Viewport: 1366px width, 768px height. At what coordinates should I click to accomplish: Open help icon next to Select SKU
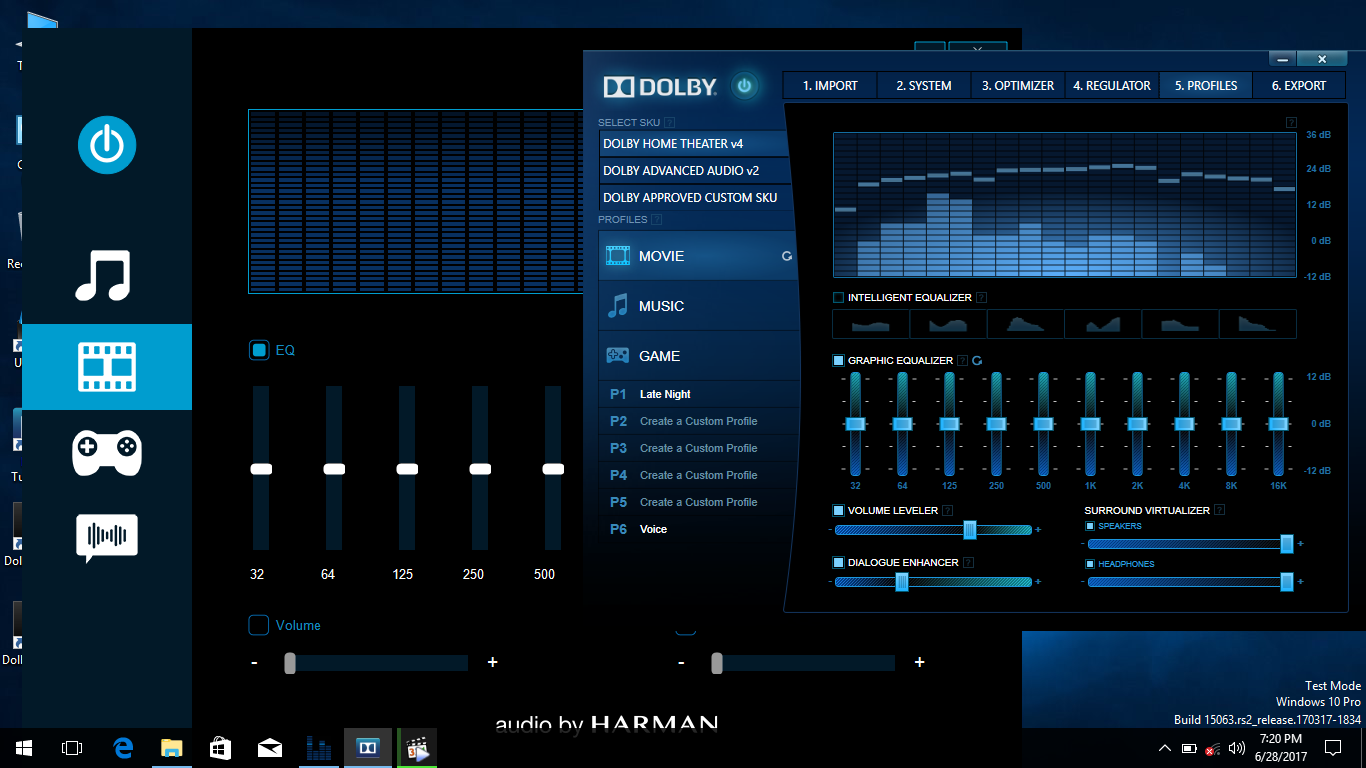tap(669, 122)
